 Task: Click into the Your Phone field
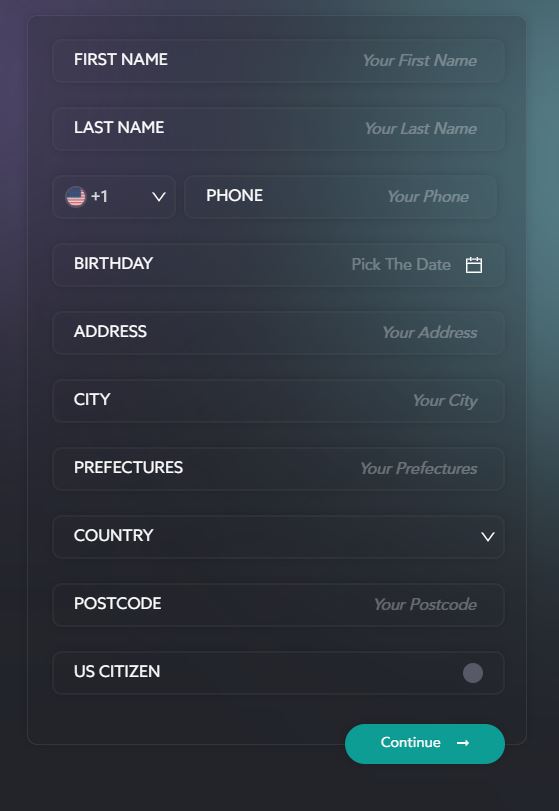(341, 197)
